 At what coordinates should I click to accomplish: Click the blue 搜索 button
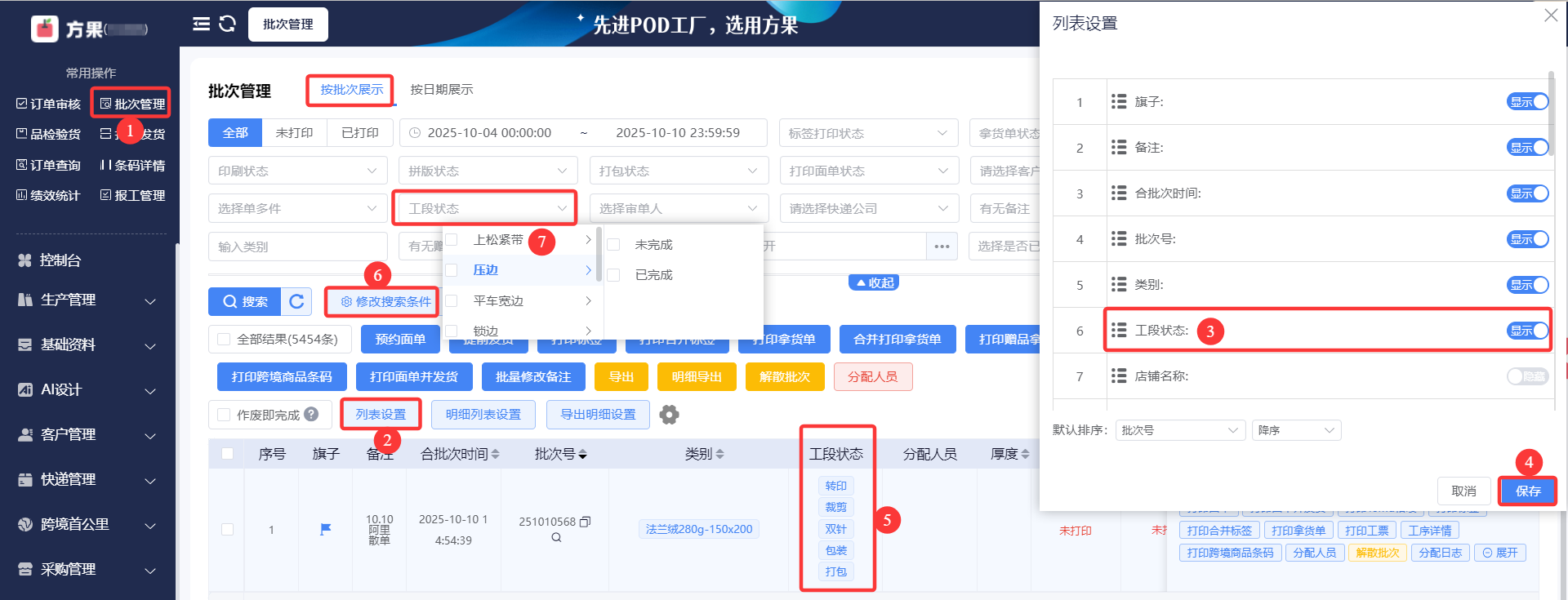click(245, 301)
